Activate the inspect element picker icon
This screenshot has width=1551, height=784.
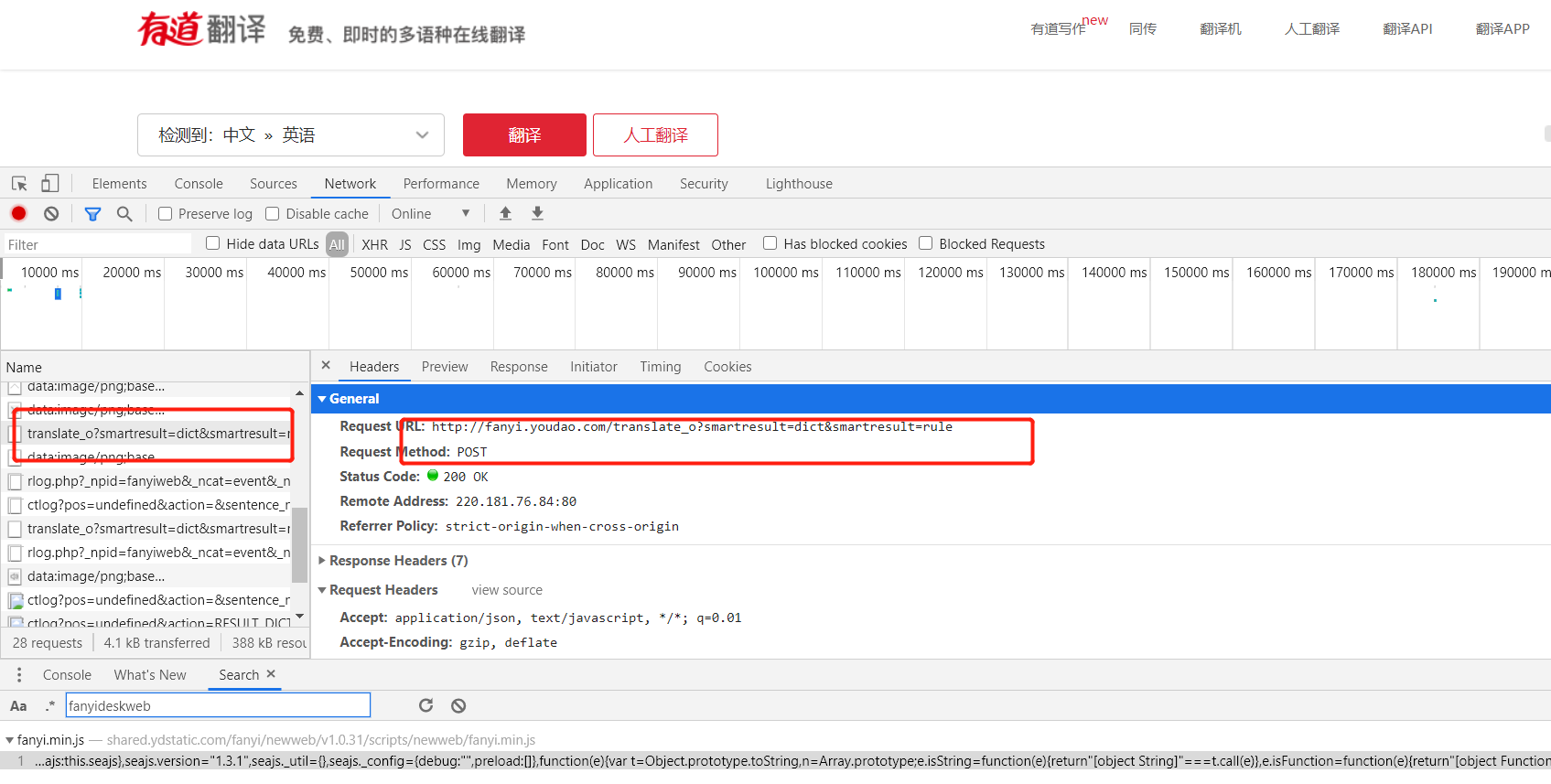(19, 183)
